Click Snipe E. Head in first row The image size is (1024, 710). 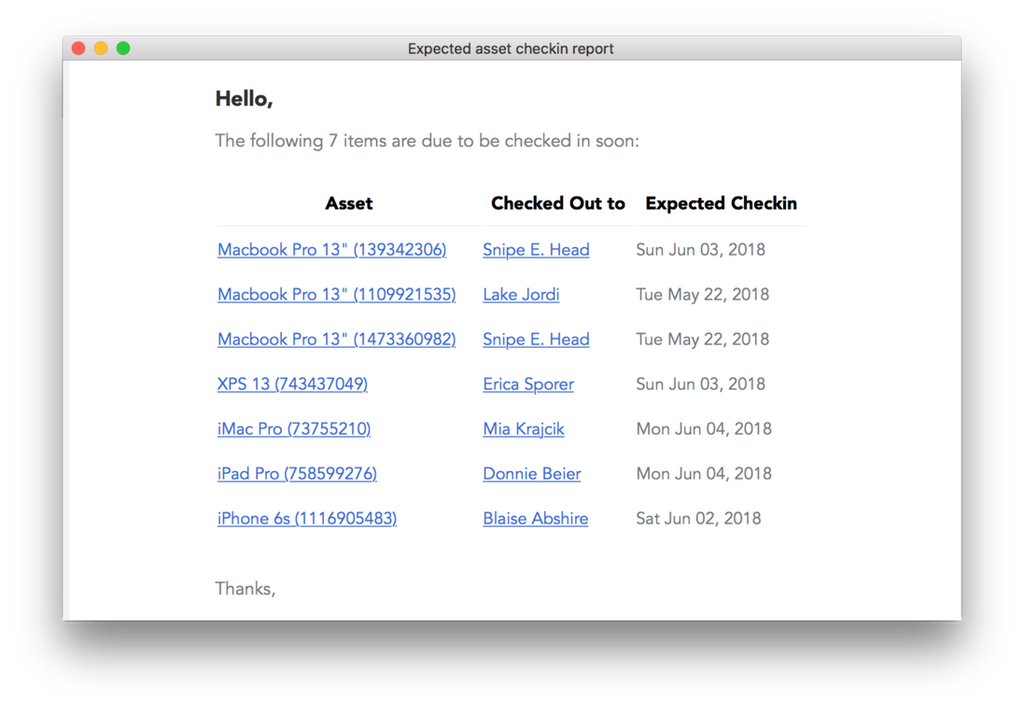click(x=536, y=250)
